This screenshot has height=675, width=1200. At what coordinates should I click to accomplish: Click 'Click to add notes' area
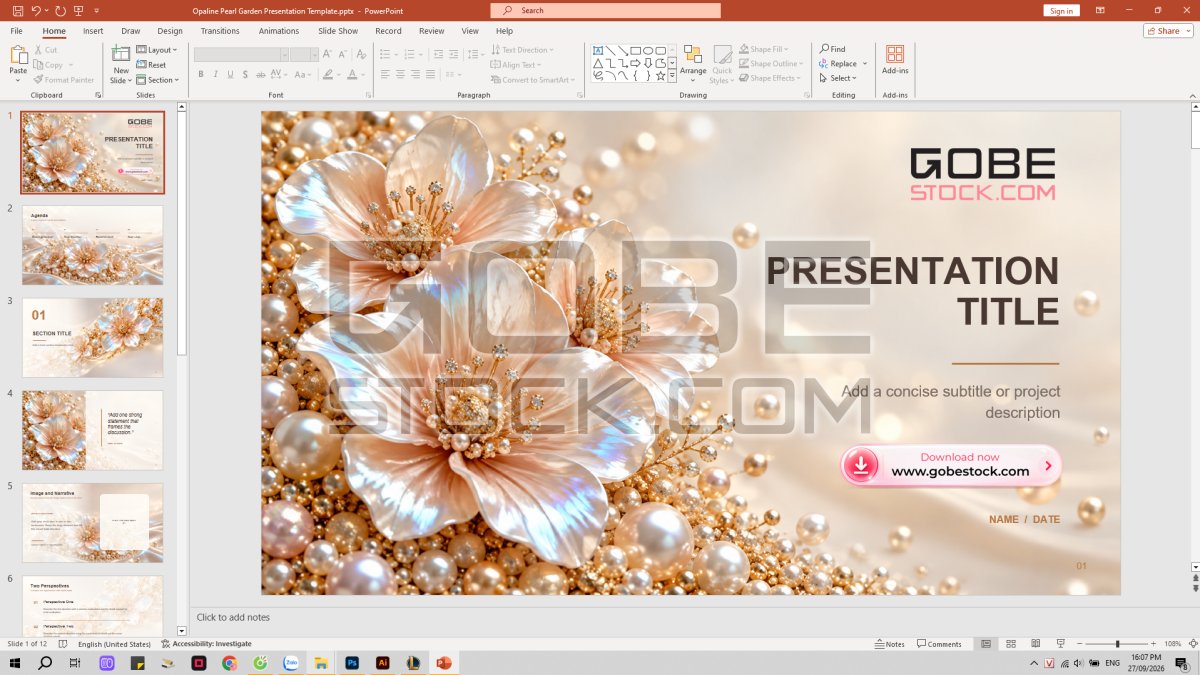point(233,618)
